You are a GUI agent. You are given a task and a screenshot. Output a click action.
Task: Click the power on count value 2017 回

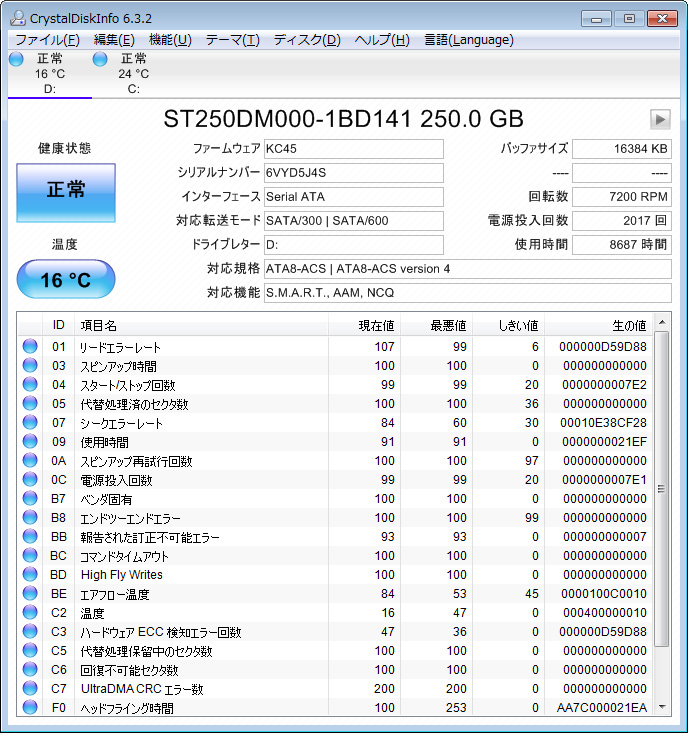pyautogui.click(x=622, y=221)
